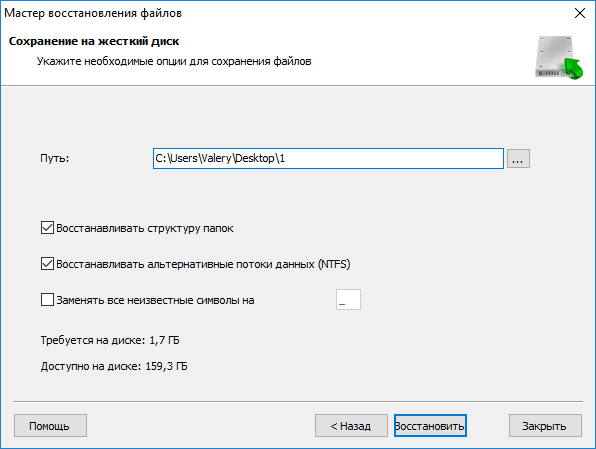
Task: Disable 'Восстанавливать альтернативные потоки данных (NTFS)' checkbox
Action: (x=47, y=264)
